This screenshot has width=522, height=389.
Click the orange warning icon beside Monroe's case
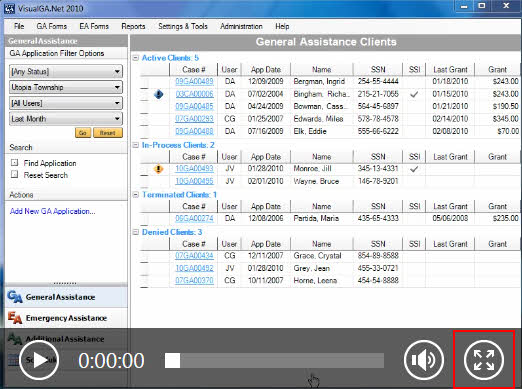tap(159, 169)
